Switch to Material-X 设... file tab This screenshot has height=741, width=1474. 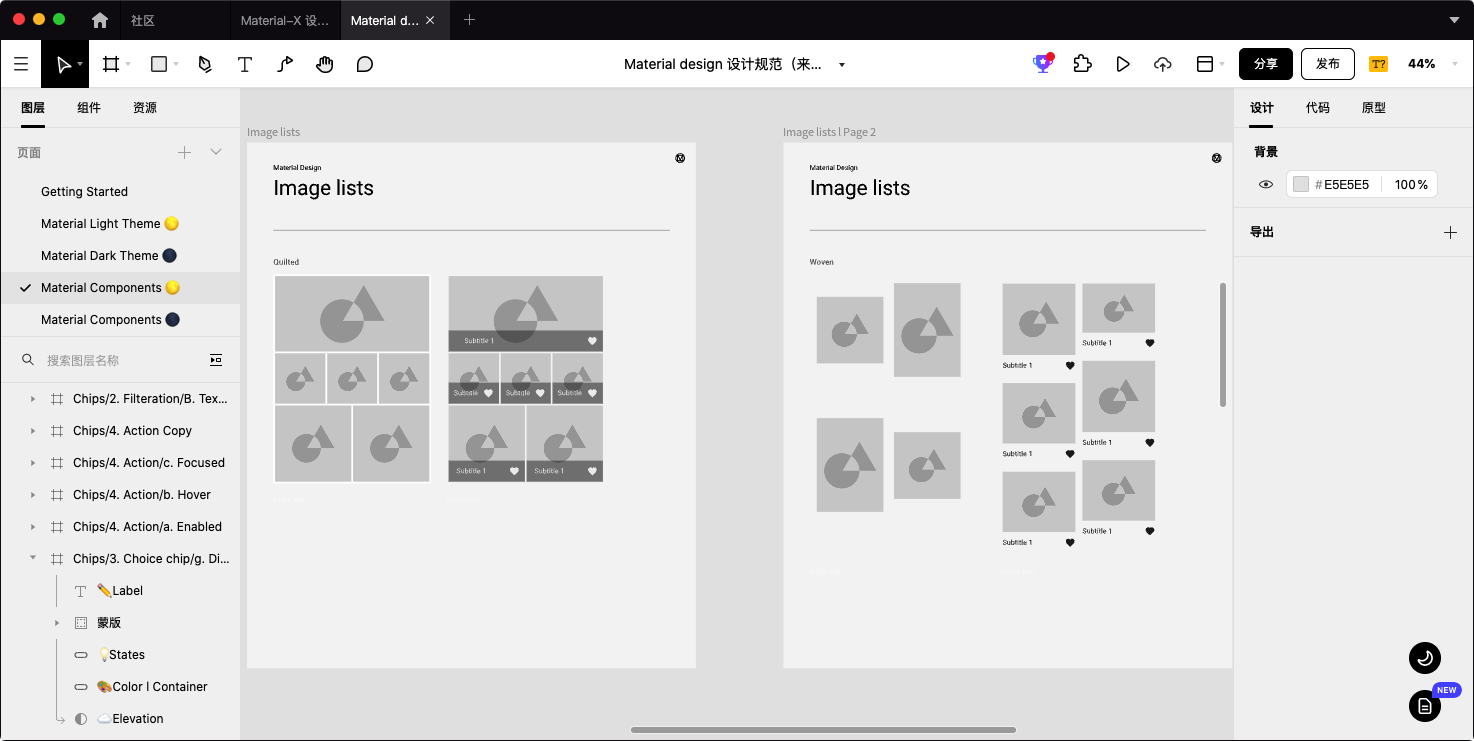285,20
